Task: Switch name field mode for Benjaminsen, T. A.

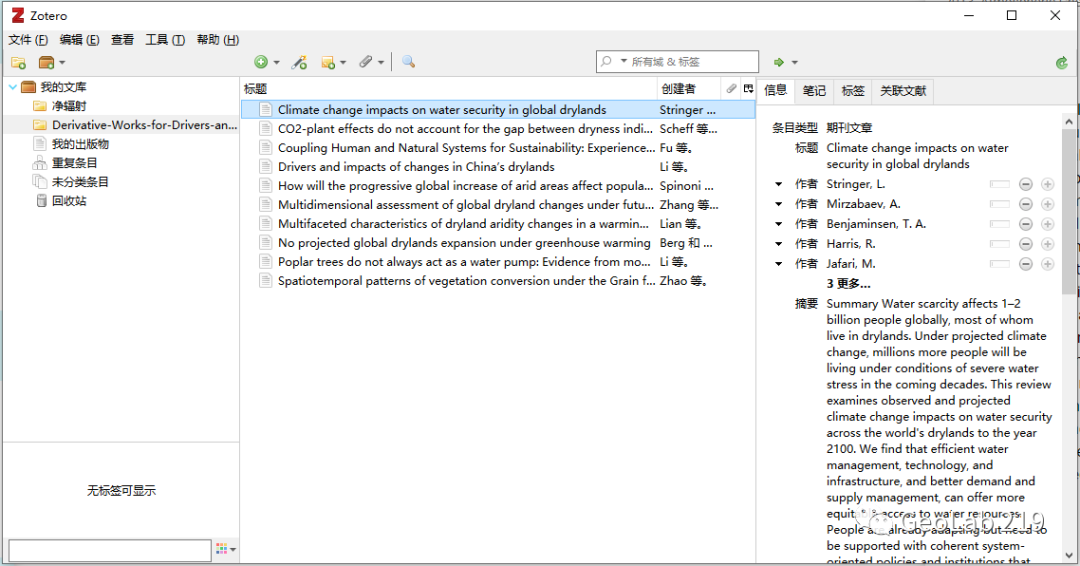Action: coord(999,224)
